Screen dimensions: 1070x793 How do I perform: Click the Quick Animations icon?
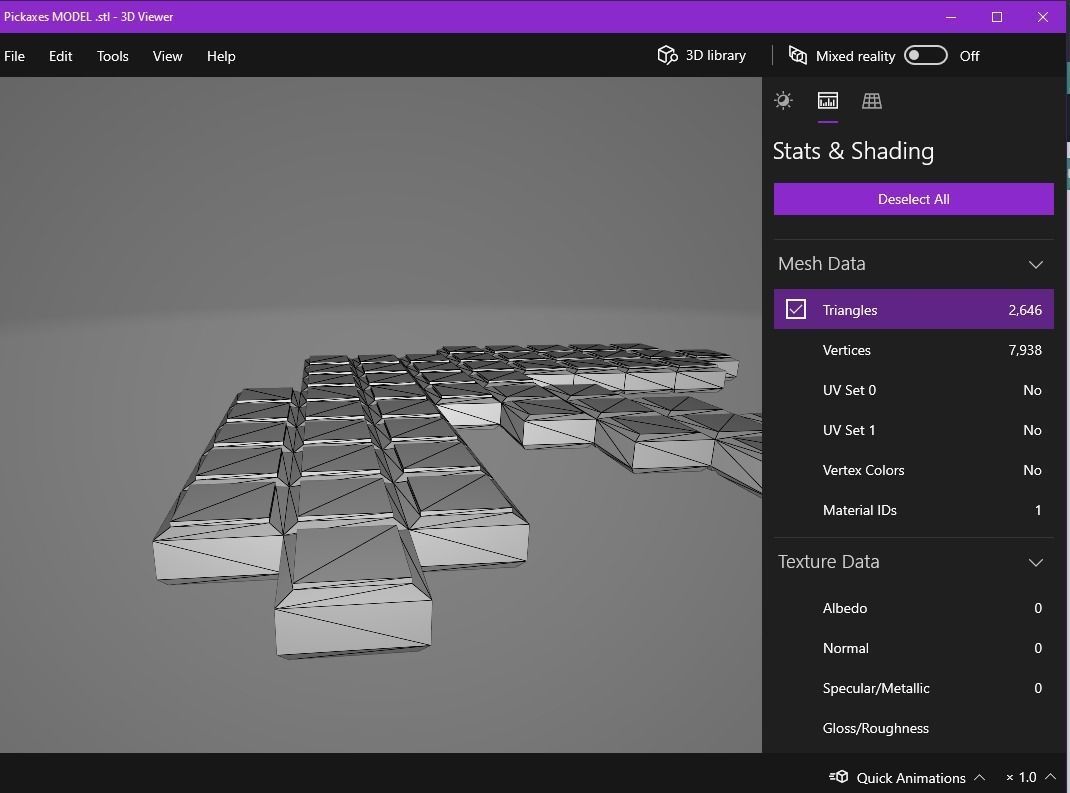tap(839, 777)
